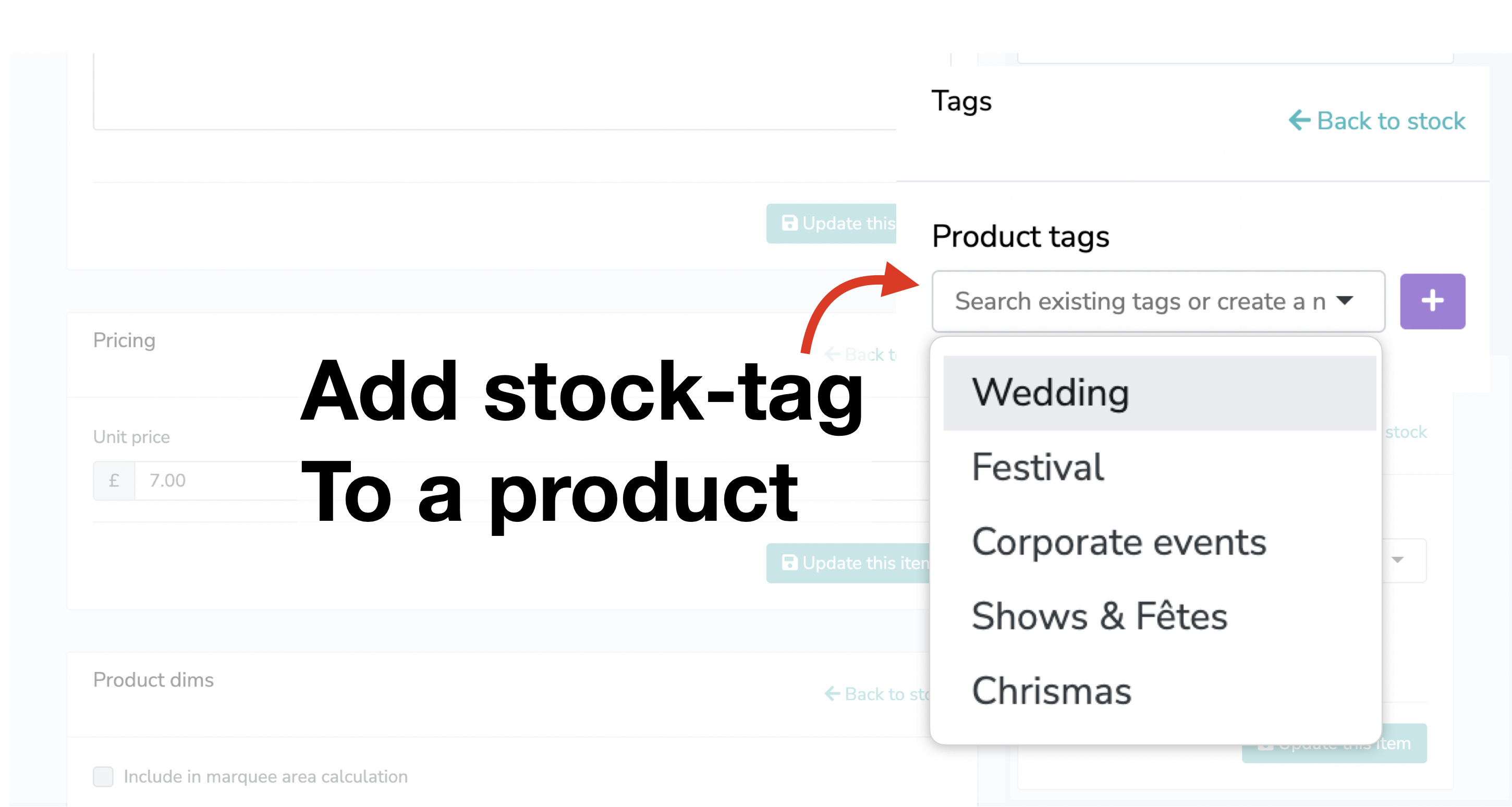Screen dimensions: 1512x807
Task: Click the back arrow icon in Pricing header
Action: pos(832,354)
